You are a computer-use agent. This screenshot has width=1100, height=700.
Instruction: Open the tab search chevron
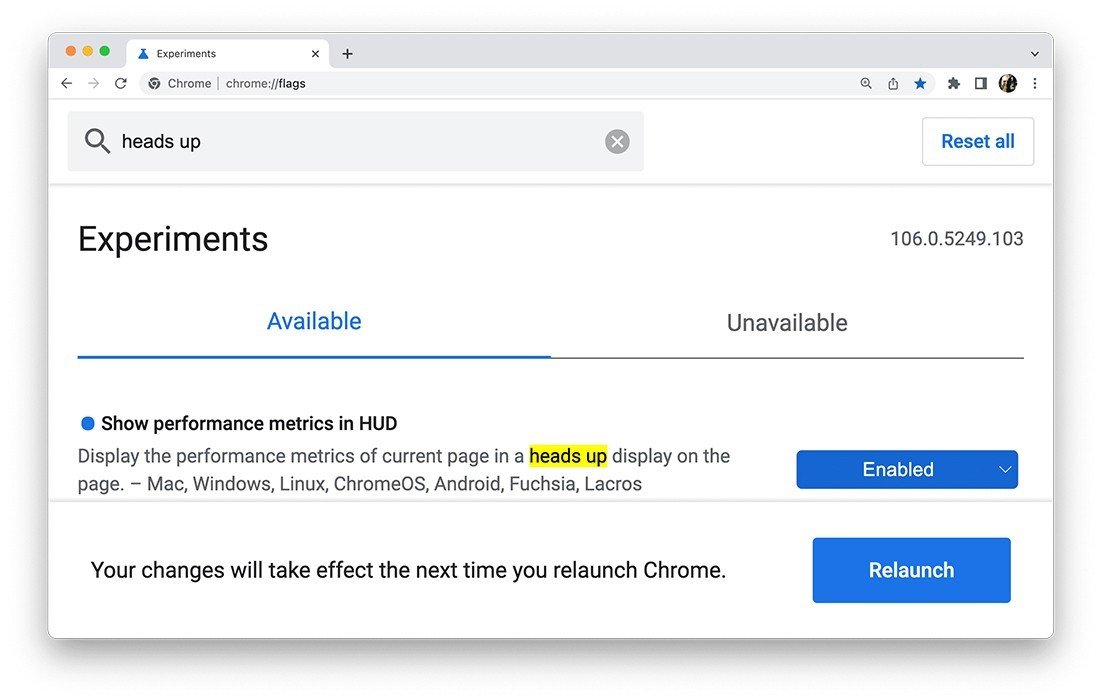[x=1035, y=54]
